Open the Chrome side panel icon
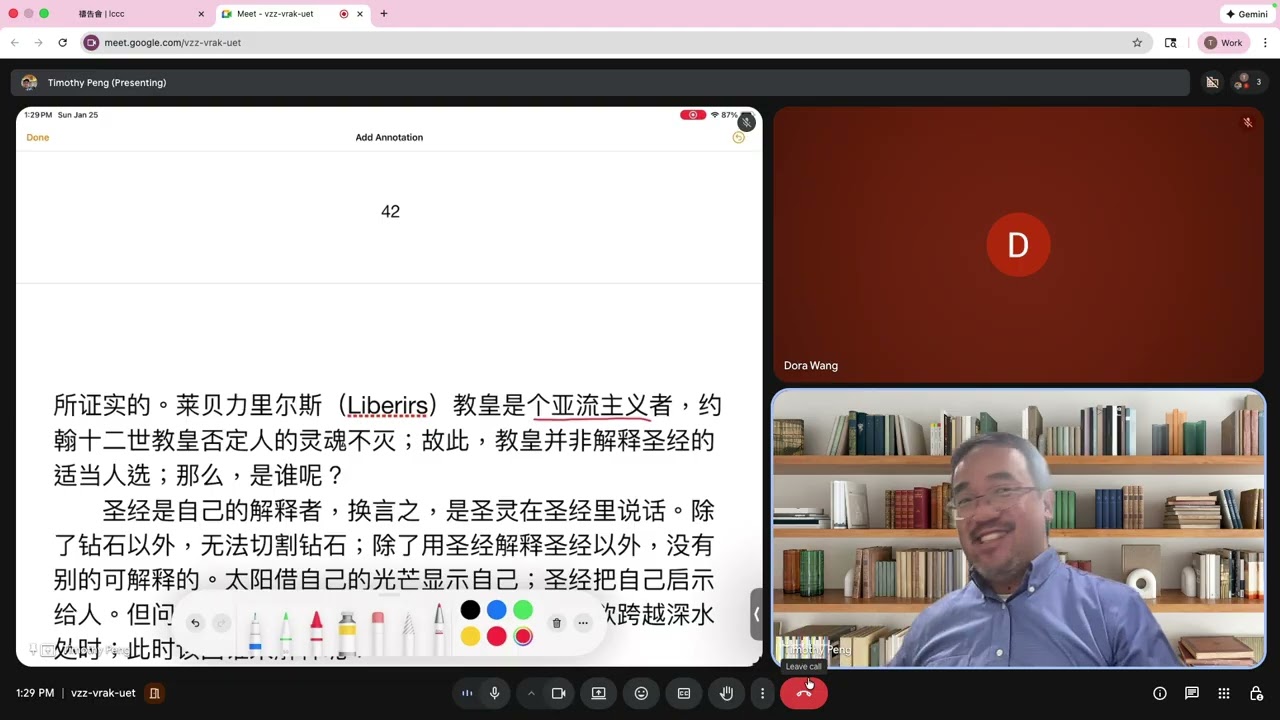 pos(1171,43)
